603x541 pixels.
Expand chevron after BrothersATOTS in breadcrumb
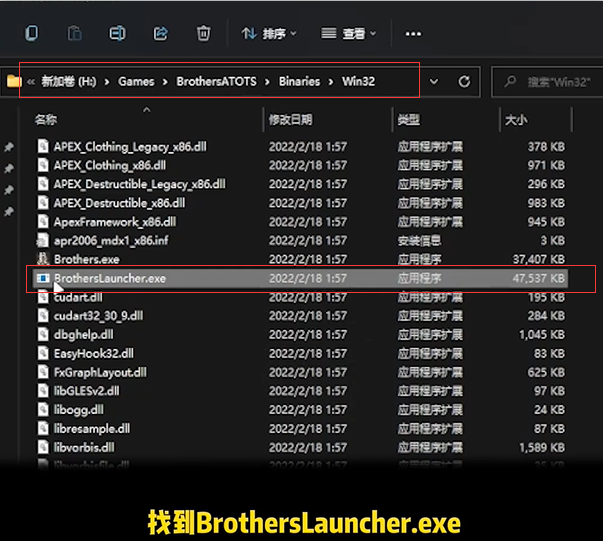(267, 82)
